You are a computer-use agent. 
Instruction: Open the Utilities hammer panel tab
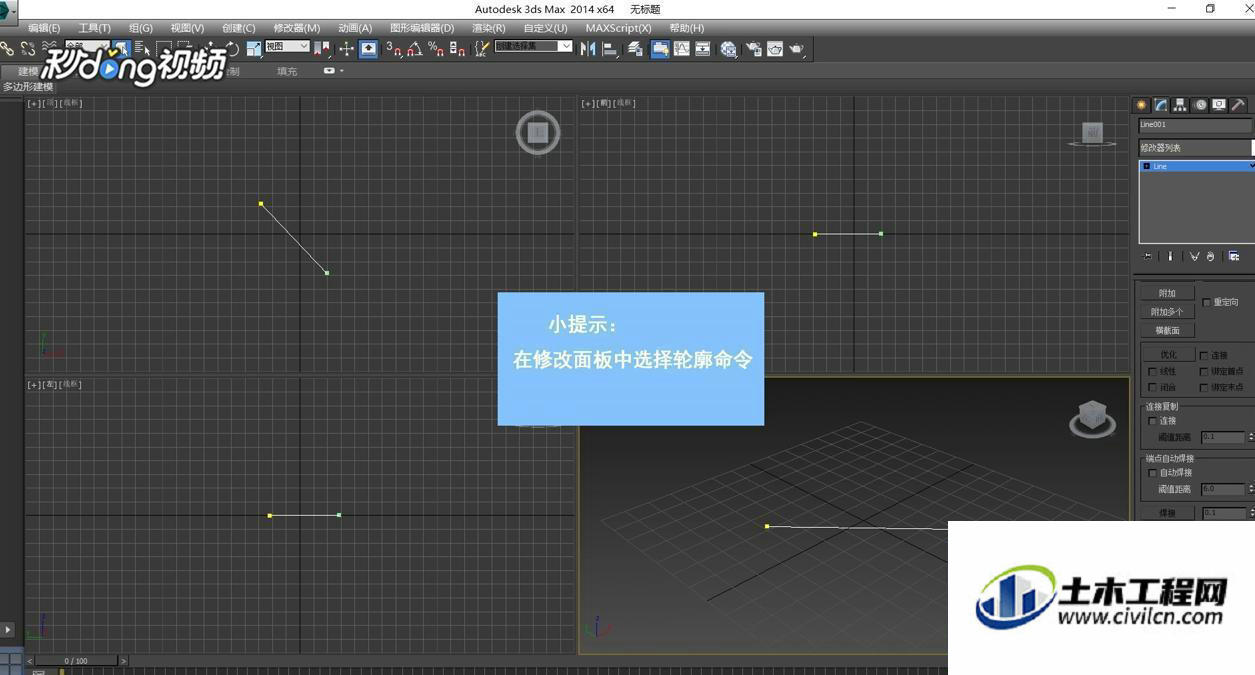click(1238, 105)
